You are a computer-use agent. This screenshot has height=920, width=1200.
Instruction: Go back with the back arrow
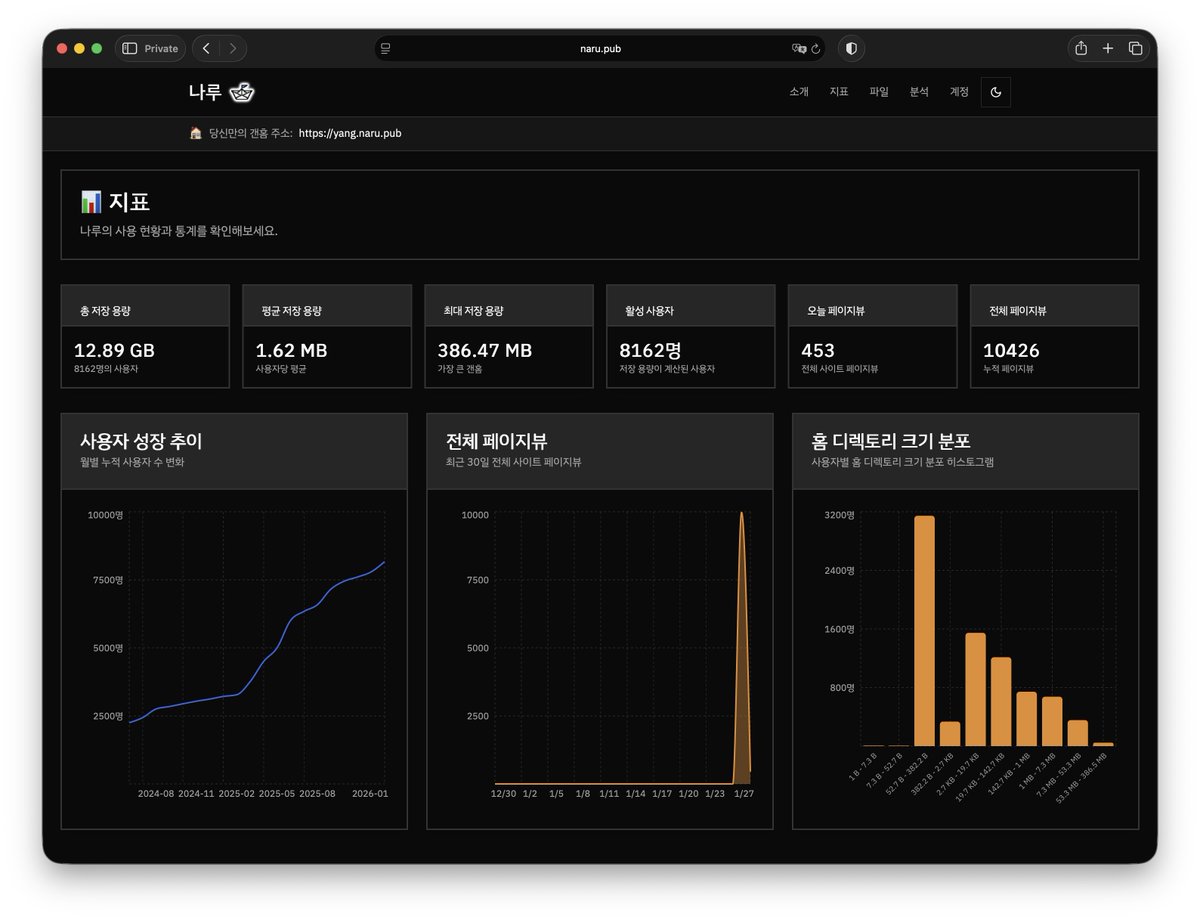pyautogui.click(x=206, y=48)
